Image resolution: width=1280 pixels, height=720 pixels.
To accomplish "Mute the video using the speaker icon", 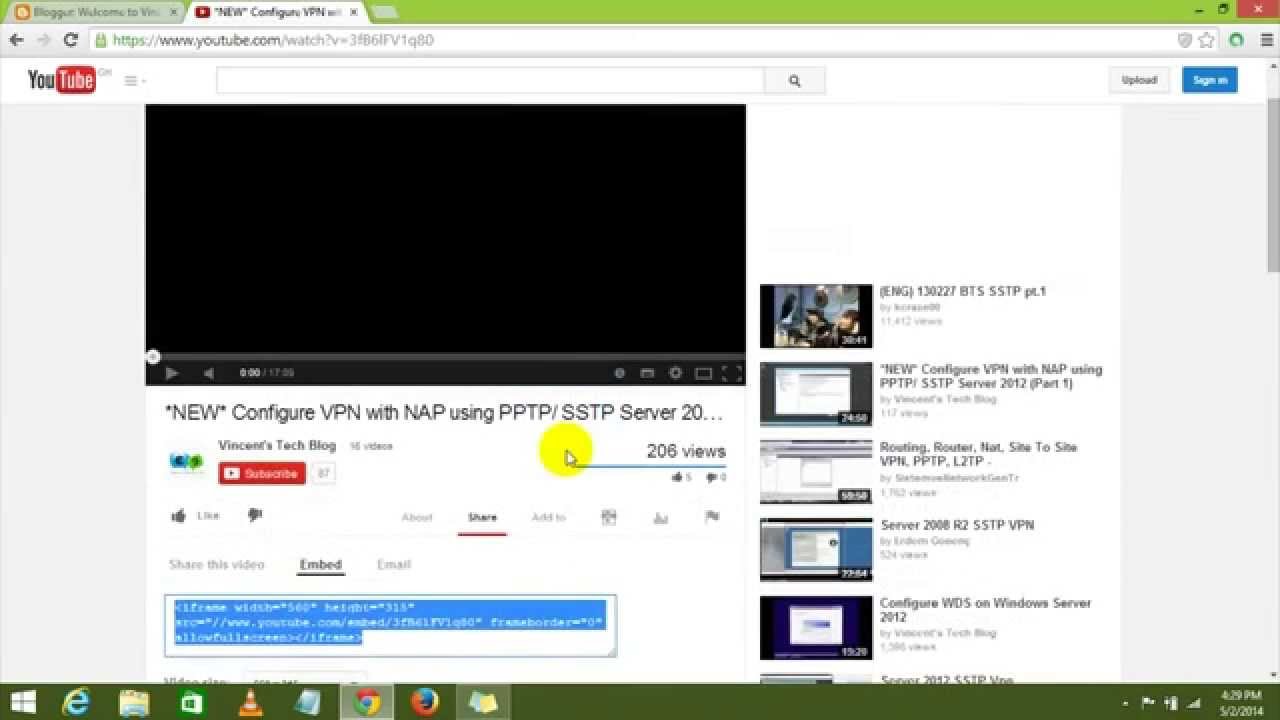I will coord(208,373).
